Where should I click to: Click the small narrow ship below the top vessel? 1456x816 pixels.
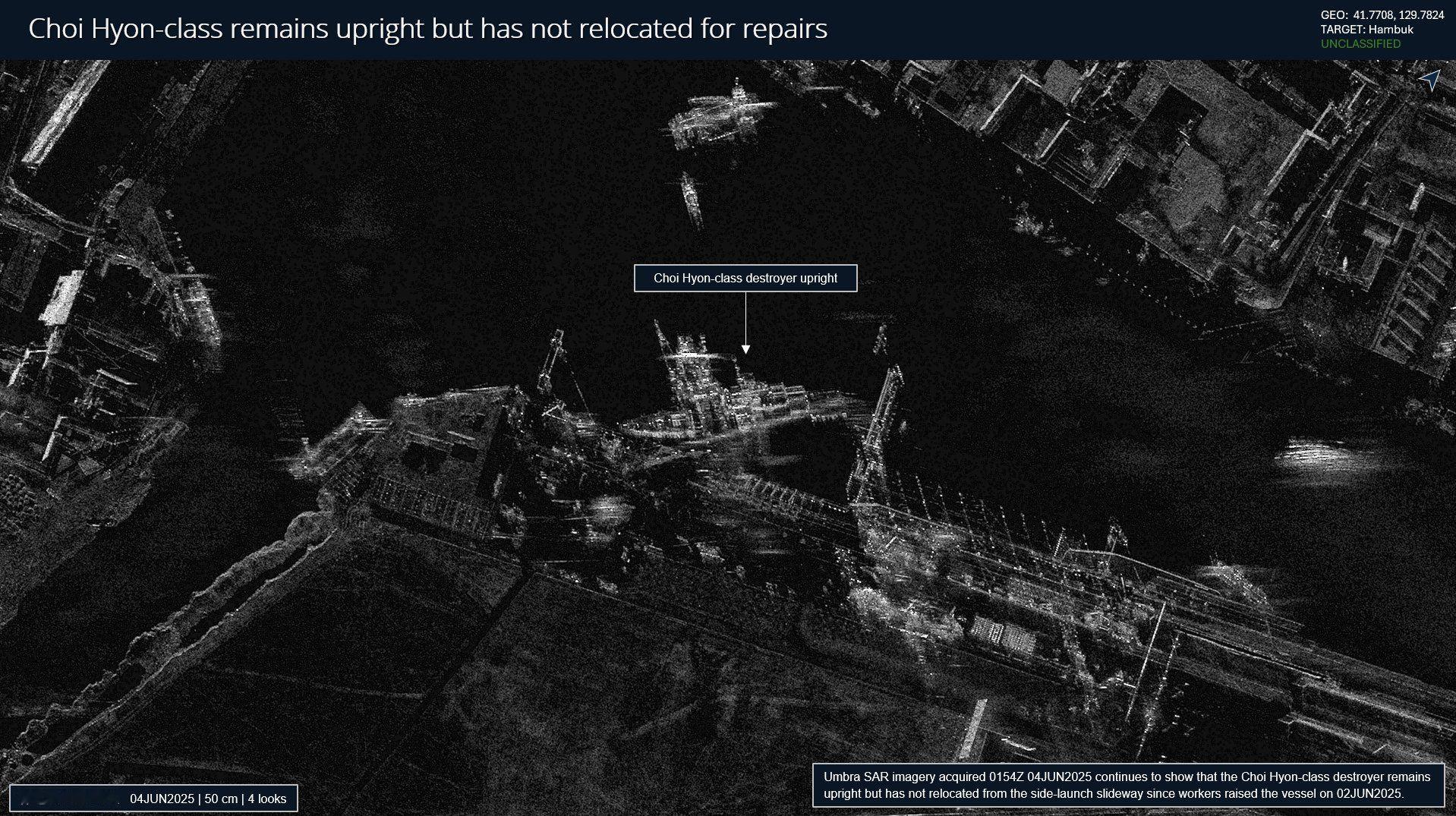[x=691, y=199]
